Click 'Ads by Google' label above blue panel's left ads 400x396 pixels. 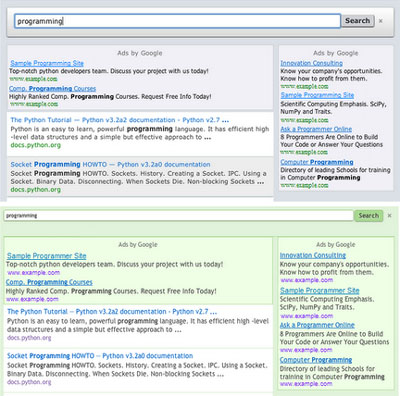[140, 53]
